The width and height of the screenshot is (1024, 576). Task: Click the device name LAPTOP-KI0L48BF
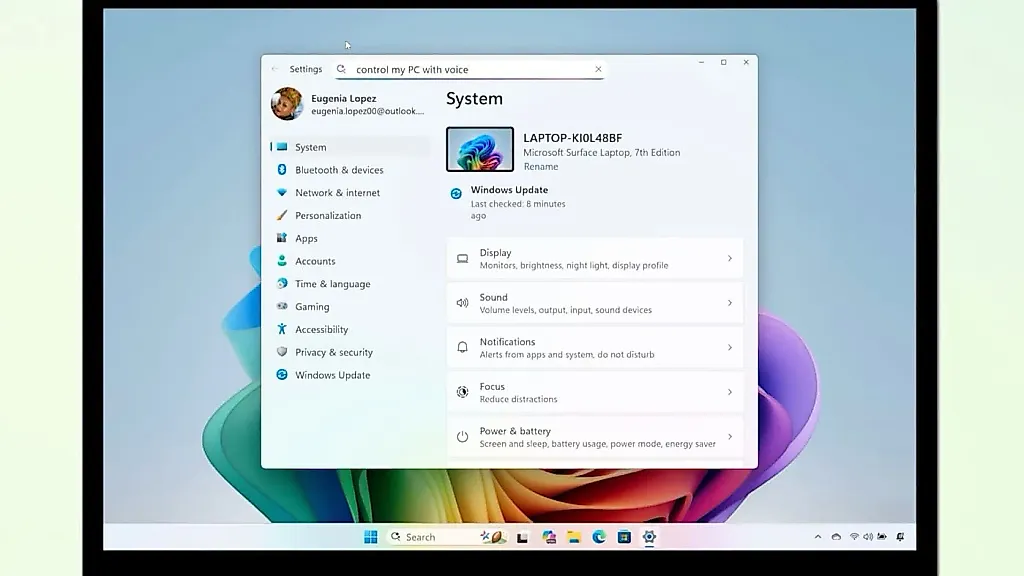tap(573, 138)
